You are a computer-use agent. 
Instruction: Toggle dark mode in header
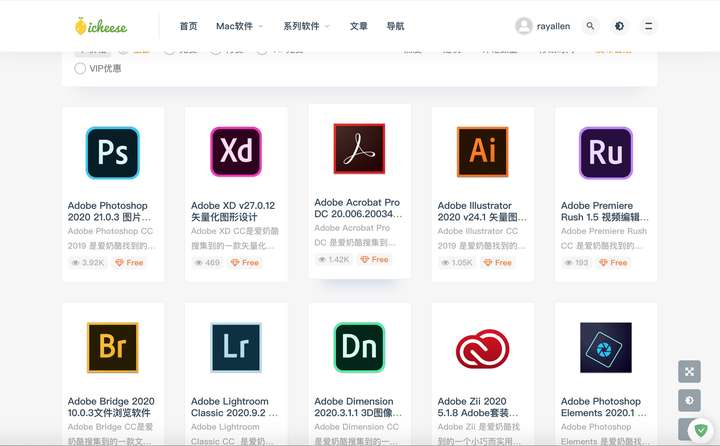(x=619, y=26)
